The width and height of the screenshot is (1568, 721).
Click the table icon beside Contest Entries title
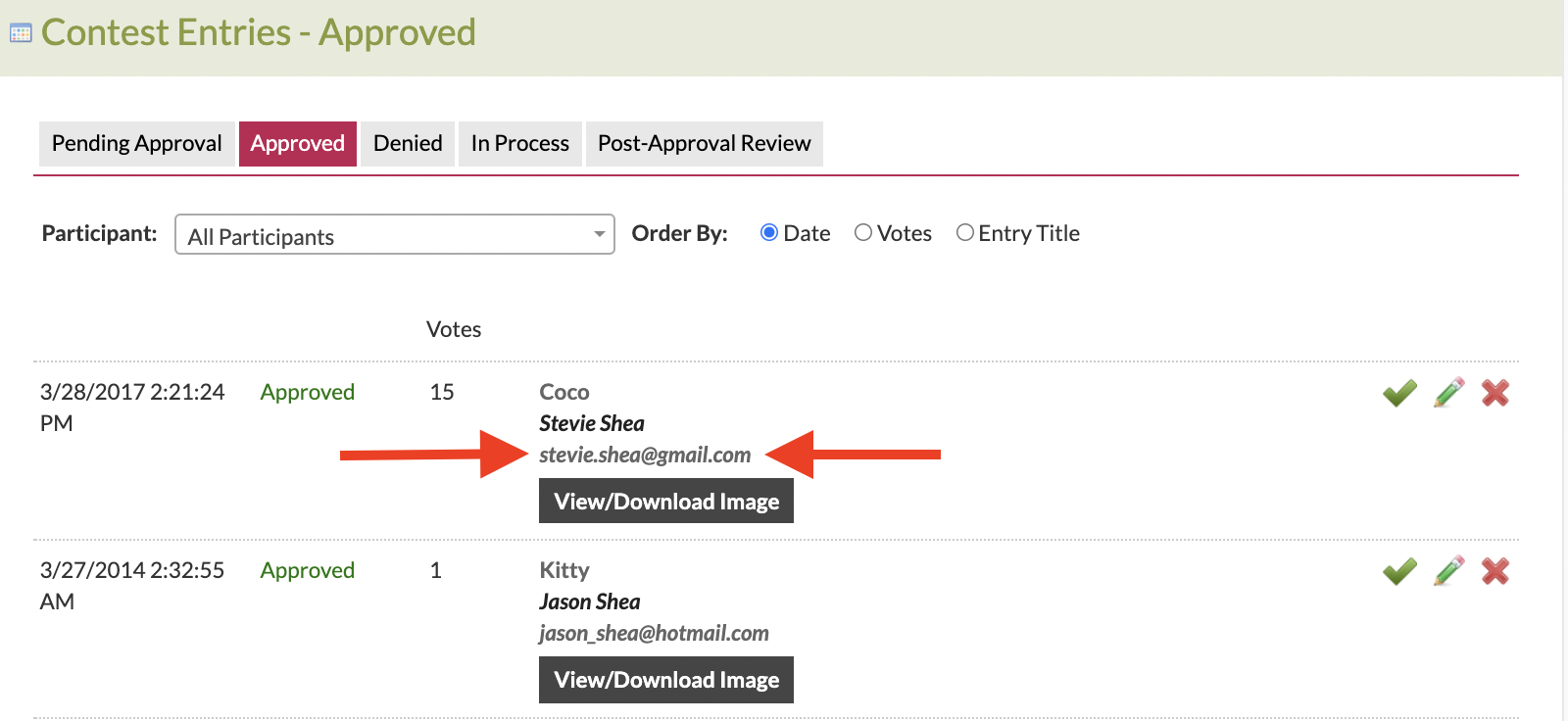[x=21, y=33]
